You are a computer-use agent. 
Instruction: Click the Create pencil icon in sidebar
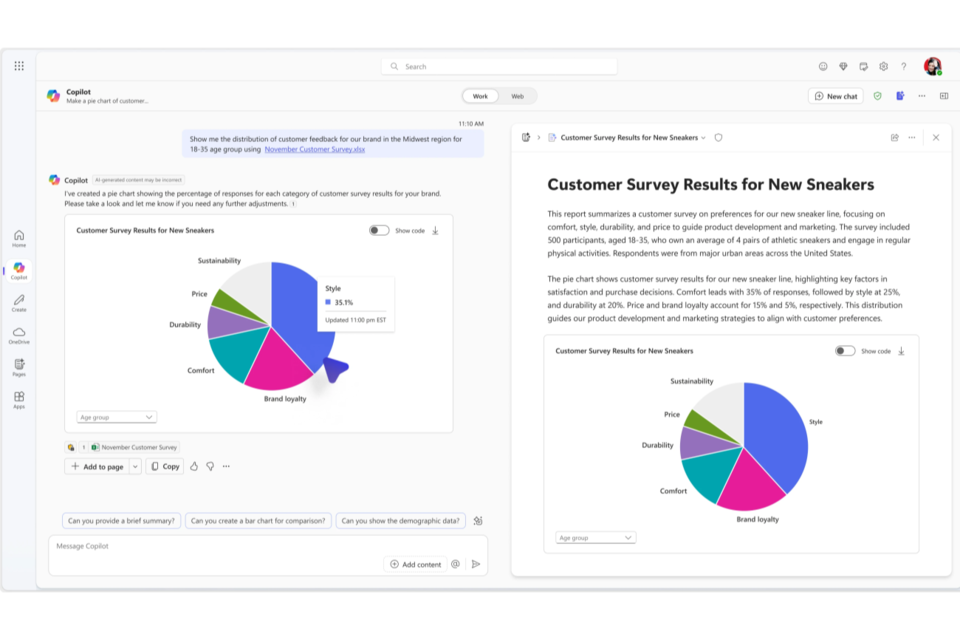click(19, 300)
